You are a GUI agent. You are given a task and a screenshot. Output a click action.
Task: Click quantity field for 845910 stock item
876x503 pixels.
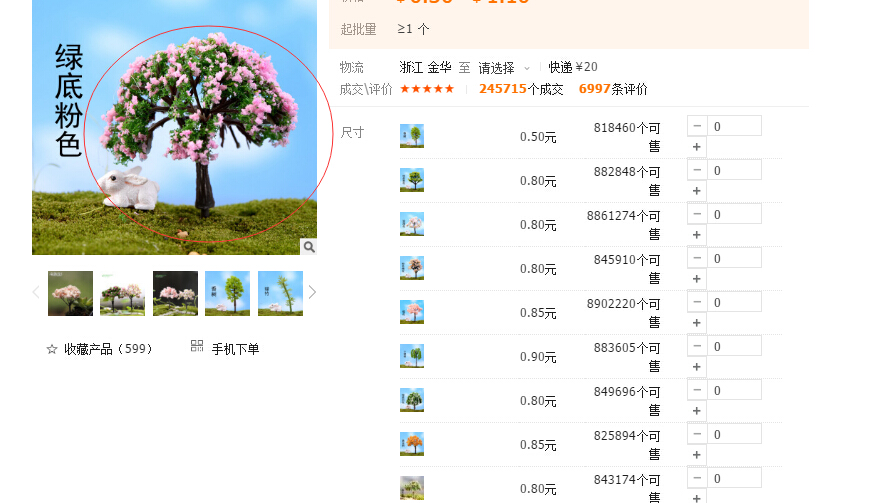[734, 259]
